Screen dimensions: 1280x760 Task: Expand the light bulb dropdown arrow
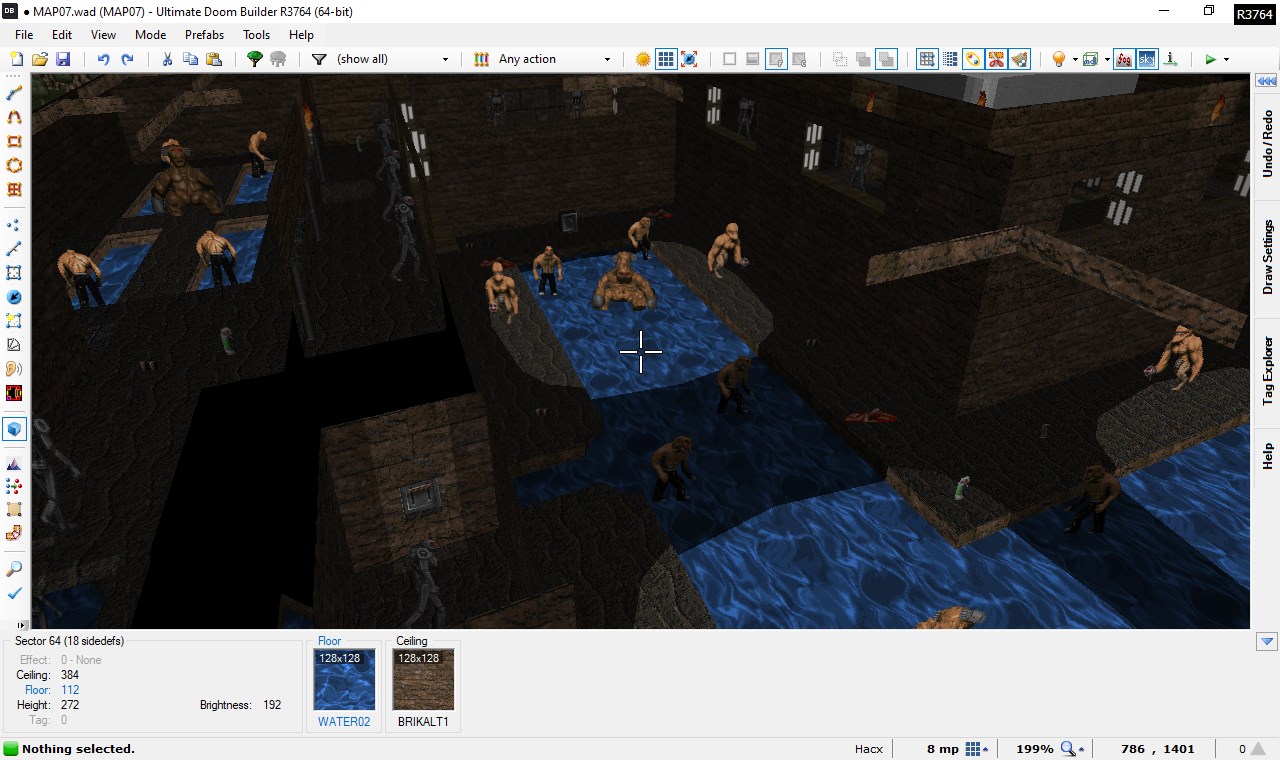[1074, 59]
